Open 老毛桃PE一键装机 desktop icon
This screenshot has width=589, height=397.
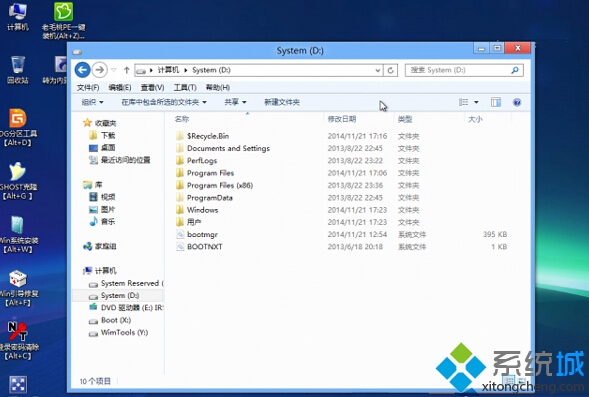pyautogui.click(x=63, y=21)
